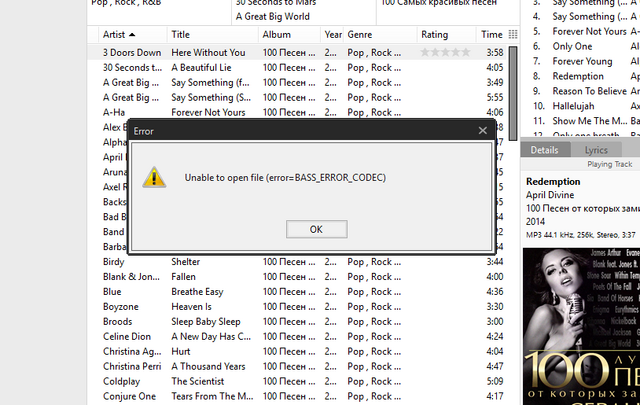Select Conjure One track row
The image size is (640, 405).
click(x=297, y=396)
